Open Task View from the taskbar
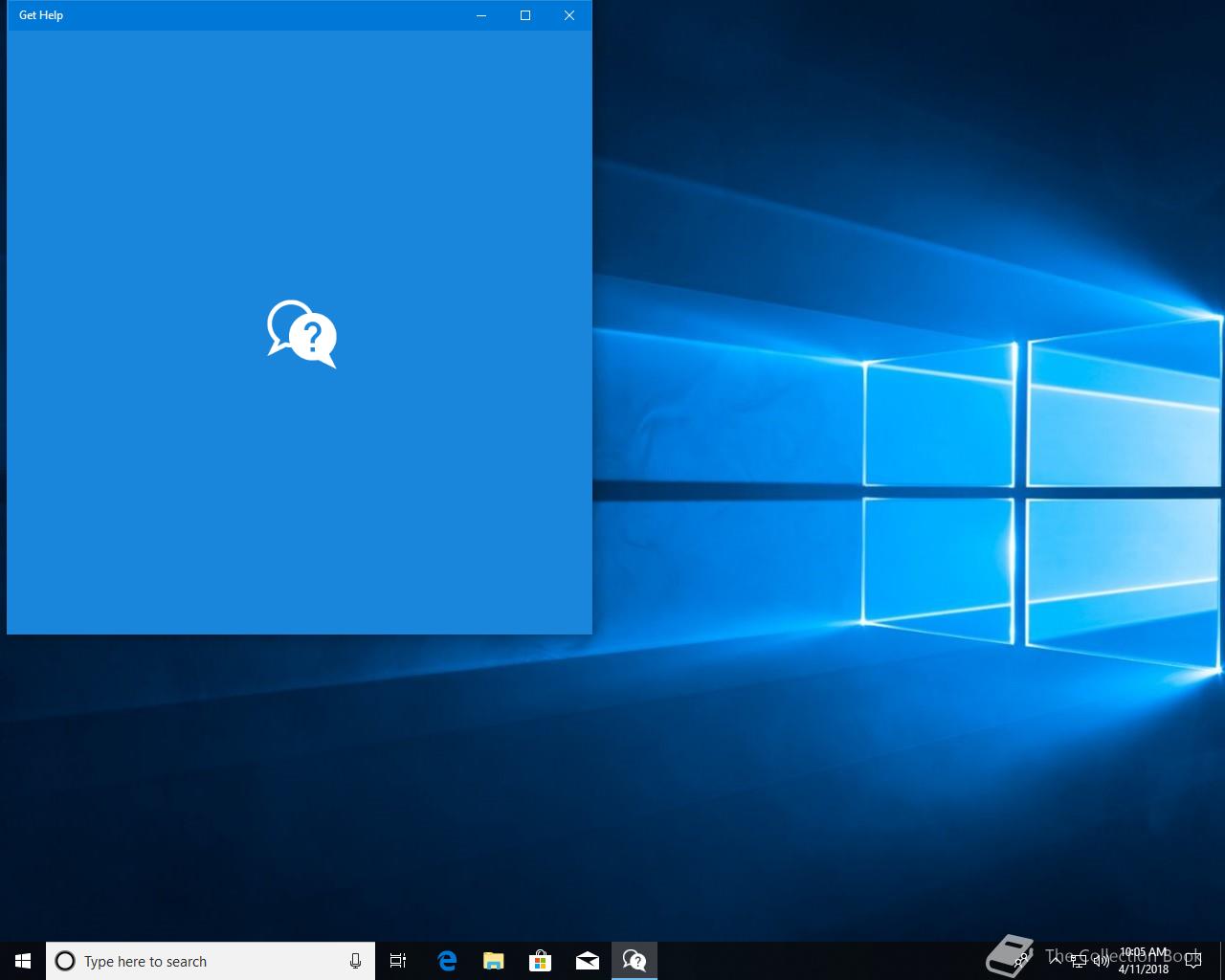 point(398,961)
